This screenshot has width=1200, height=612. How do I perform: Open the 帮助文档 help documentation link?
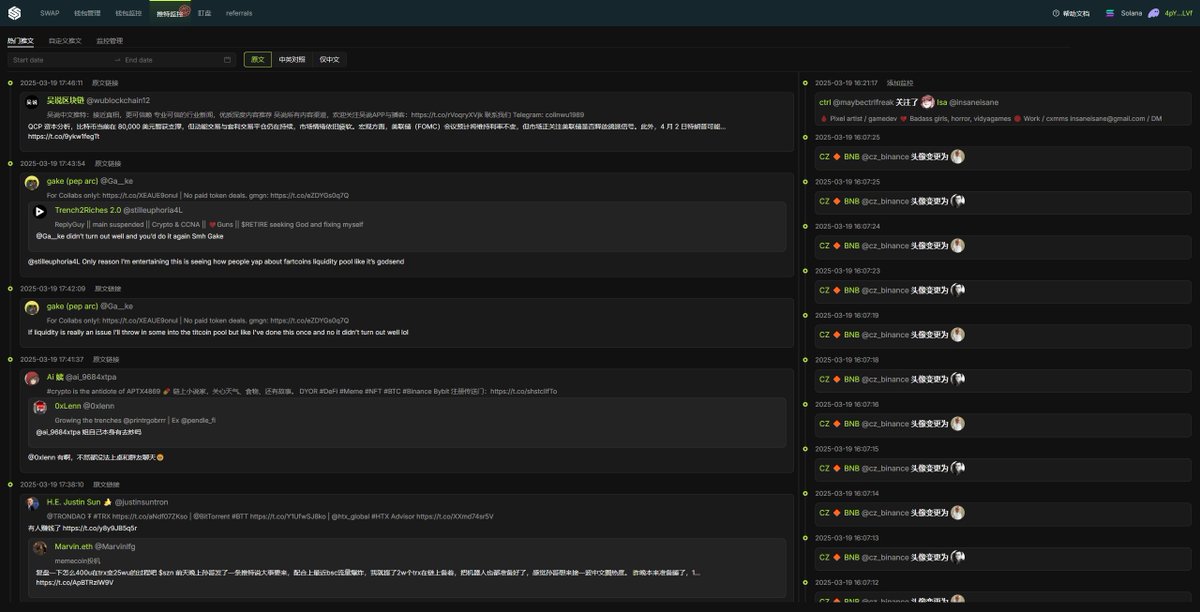tap(1071, 13)
